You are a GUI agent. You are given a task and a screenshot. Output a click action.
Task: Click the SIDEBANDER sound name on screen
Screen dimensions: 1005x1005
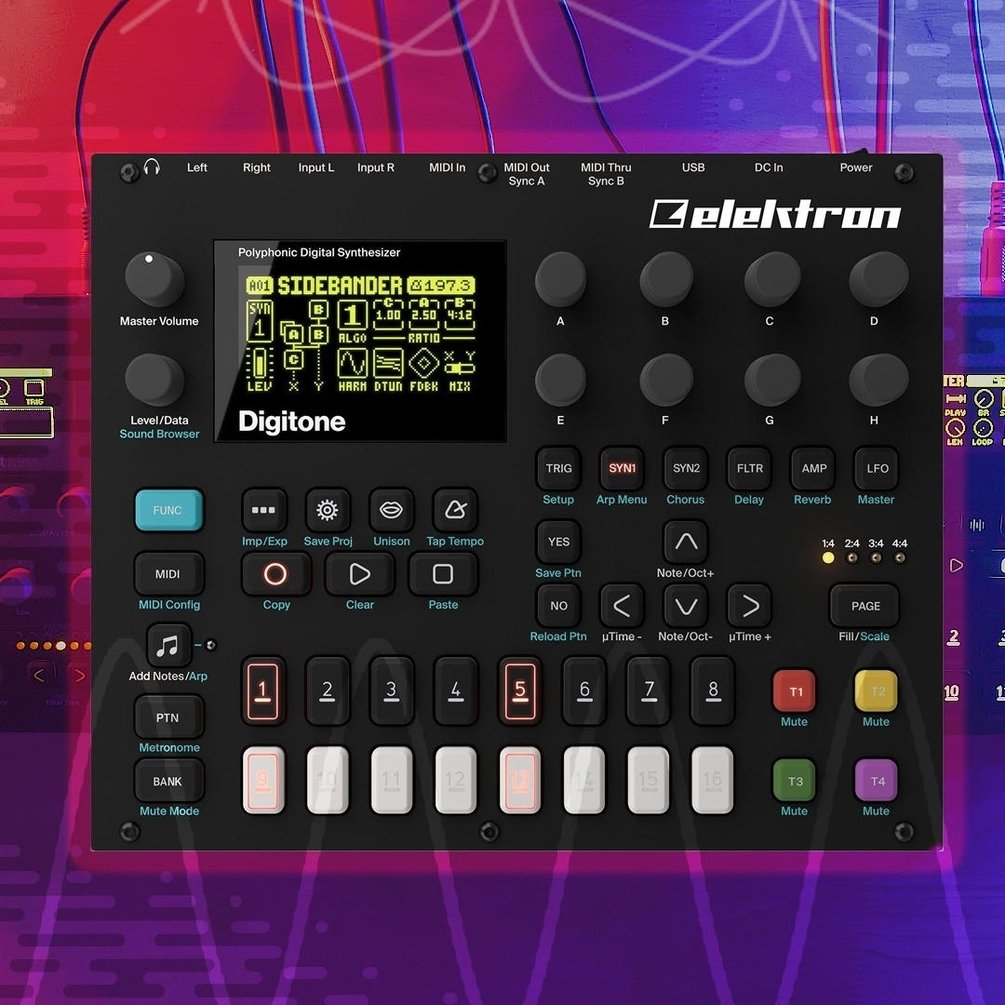point(340,286)
